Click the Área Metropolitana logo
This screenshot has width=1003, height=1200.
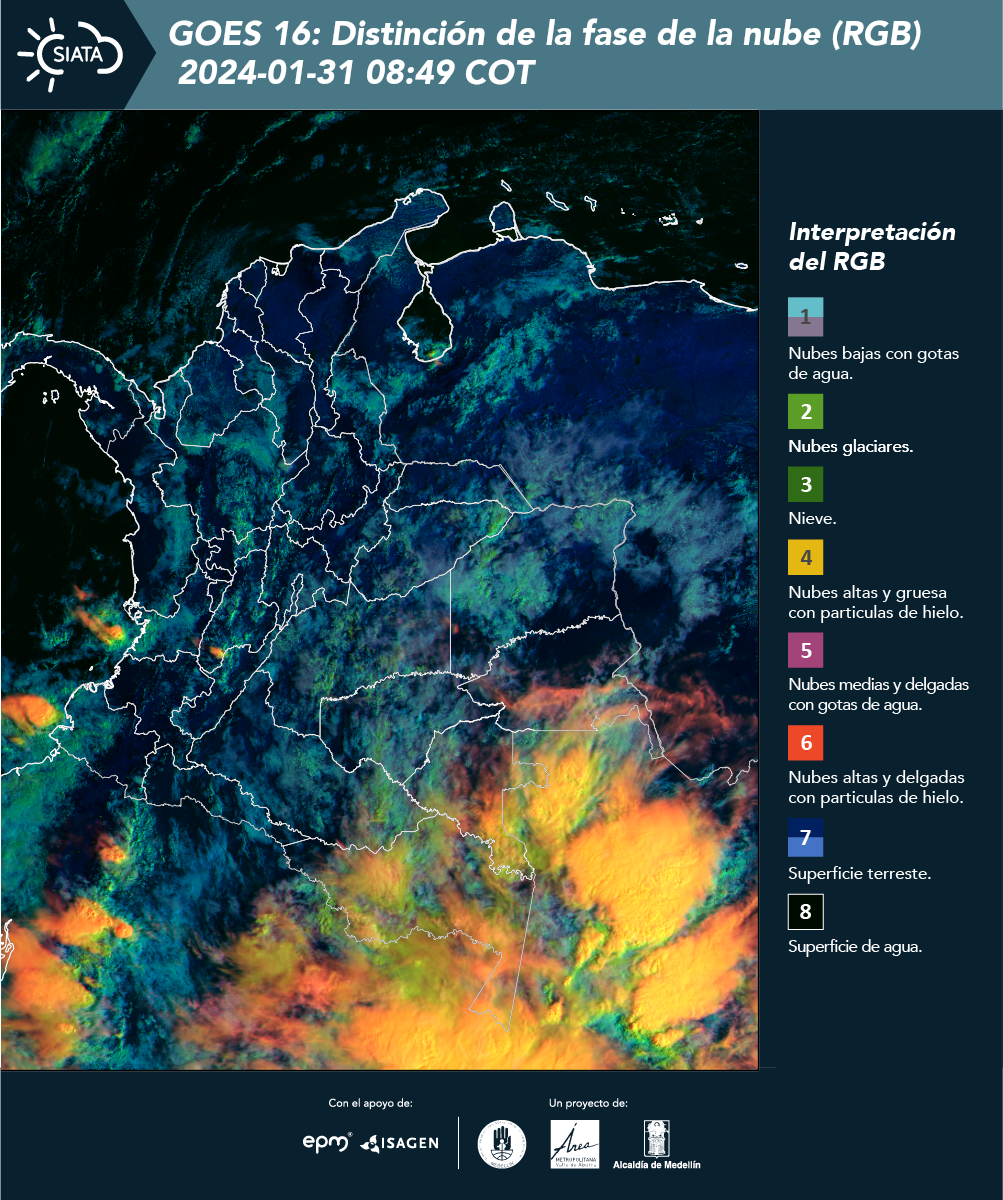click(575, 1144)
